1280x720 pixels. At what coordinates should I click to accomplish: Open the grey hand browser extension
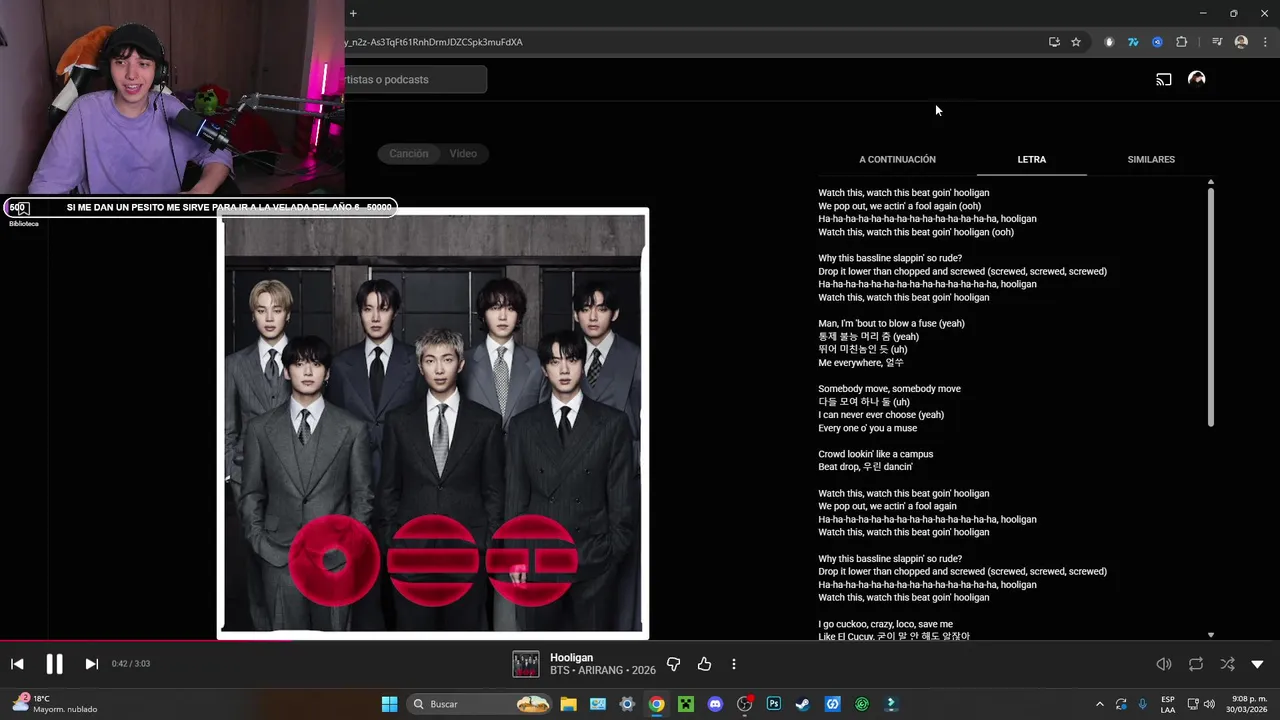1109,42
